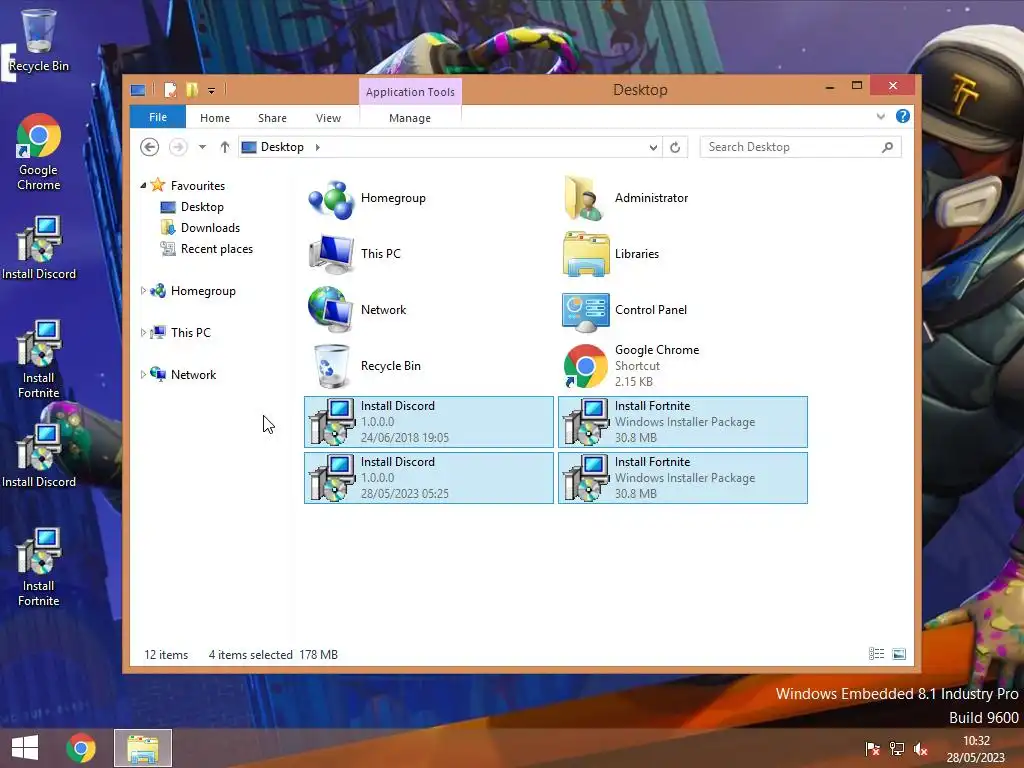Collapse Favourites tree section
The width and height of the screenshot is (1024, 768).
(143, 185)
